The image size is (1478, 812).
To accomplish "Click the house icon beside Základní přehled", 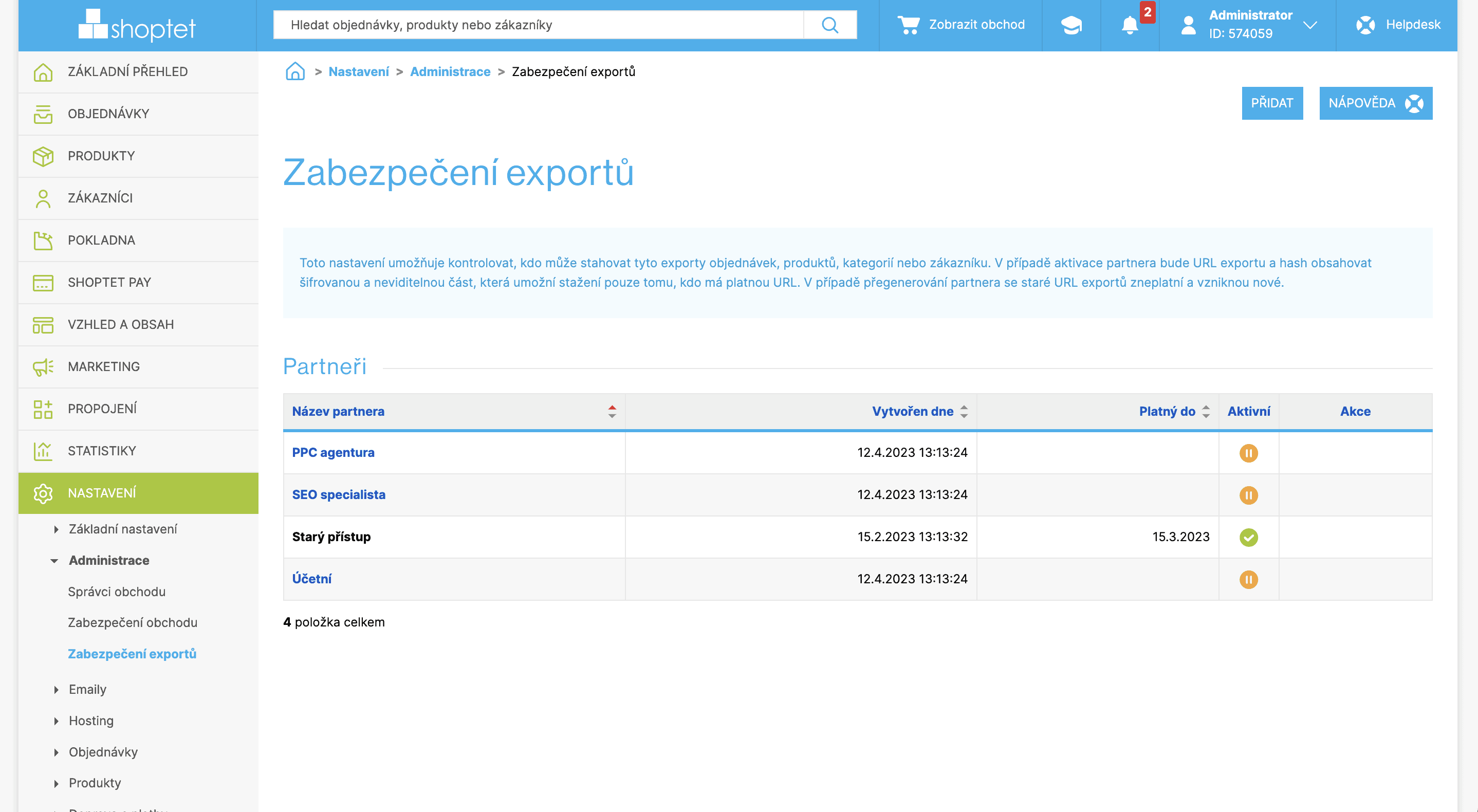I will coord(43,72).
